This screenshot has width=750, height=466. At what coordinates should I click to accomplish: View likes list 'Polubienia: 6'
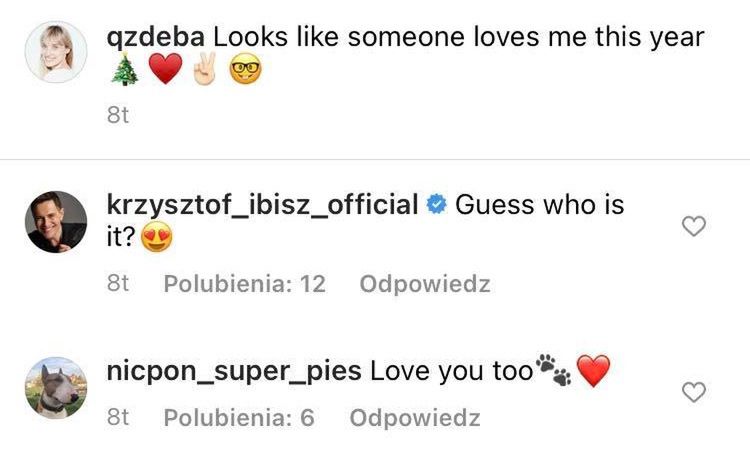click(238, 417)
